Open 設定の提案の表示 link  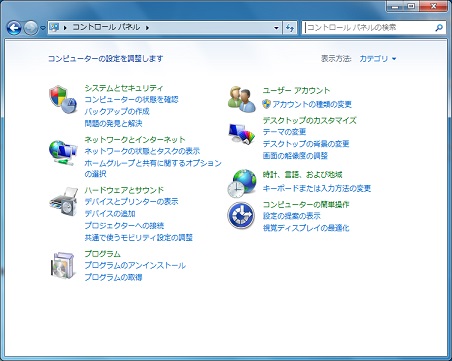click(x=292, y=216)
